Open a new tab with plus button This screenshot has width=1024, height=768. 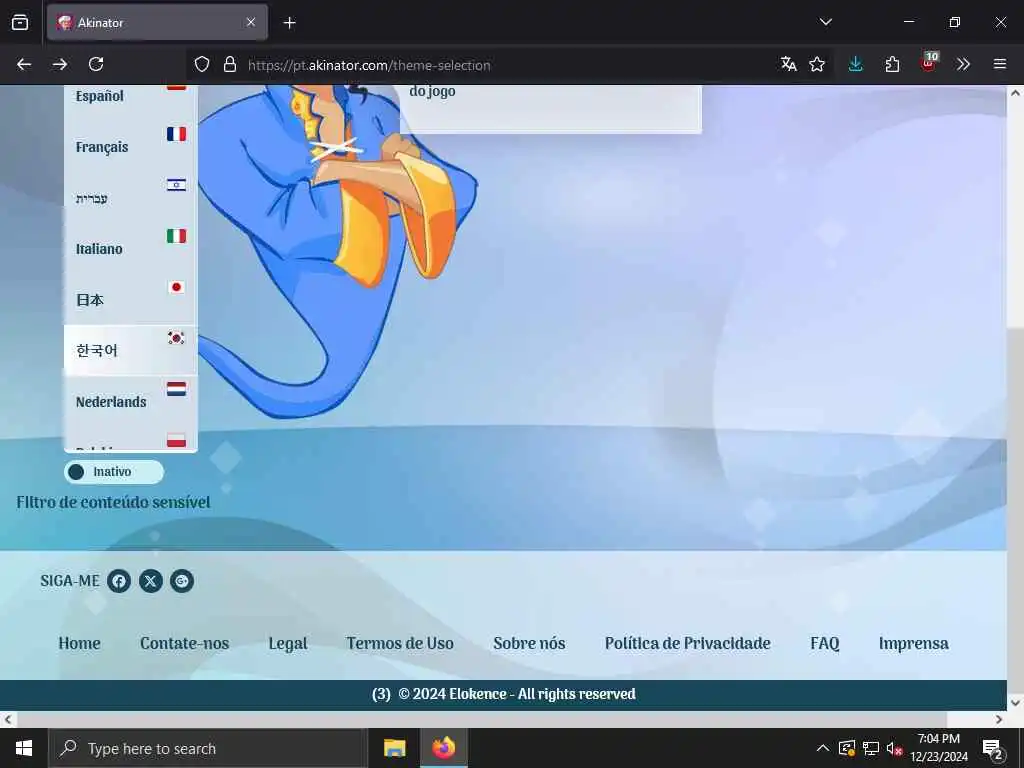pyautogui.click(x=289, y=23)
